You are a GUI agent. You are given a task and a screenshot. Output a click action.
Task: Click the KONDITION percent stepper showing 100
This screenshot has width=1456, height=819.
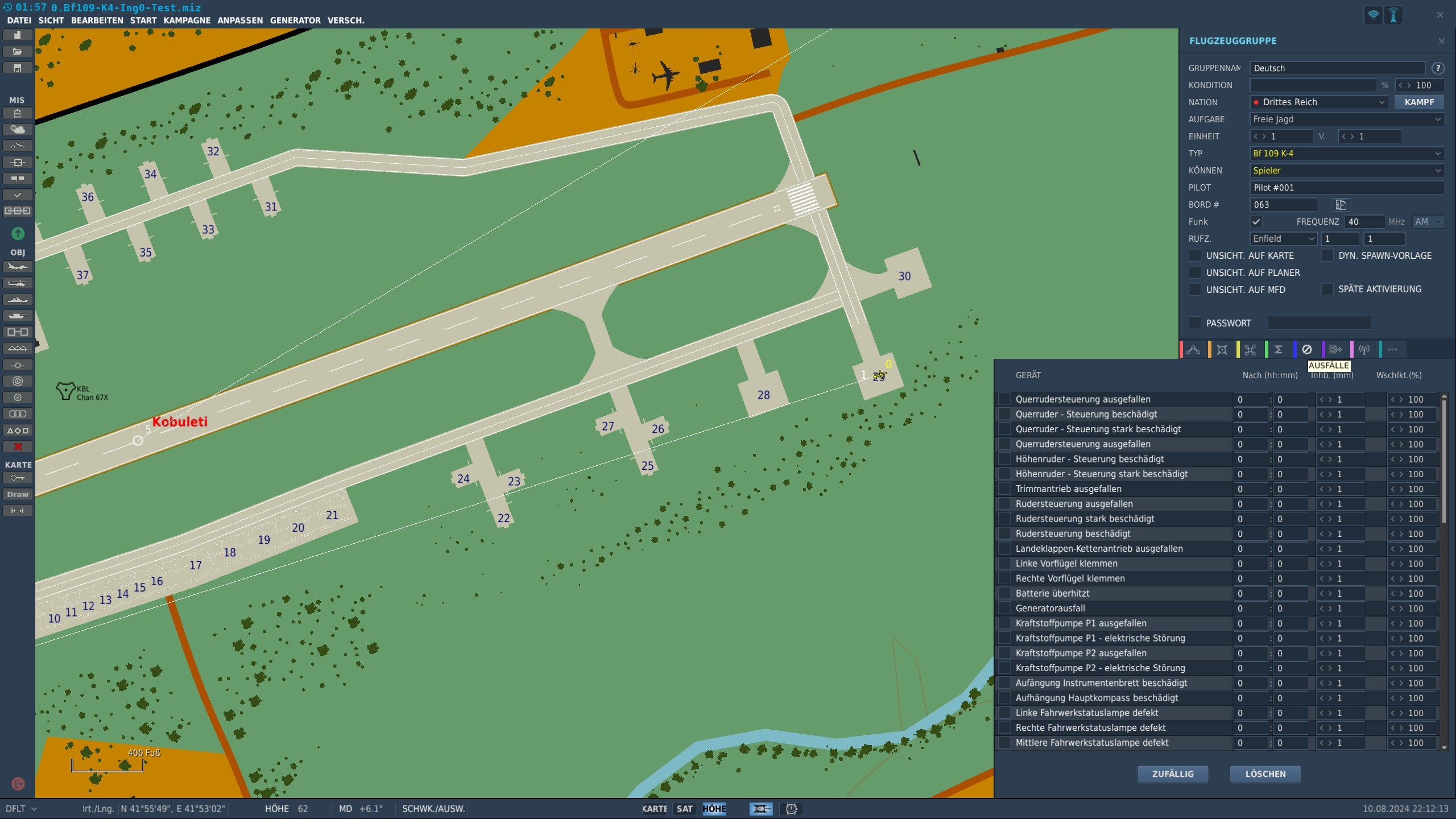tap(1419, 85)
